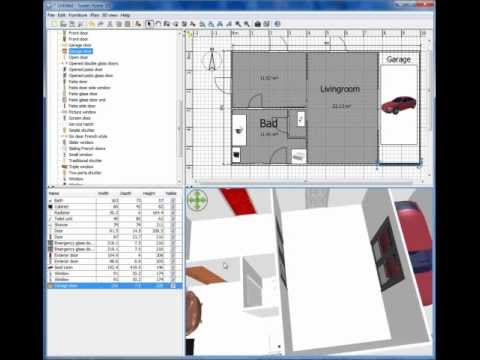Click the Help icon in the toolbar
This screenshot has width=480, height=360.
click(x=277, y=24)
